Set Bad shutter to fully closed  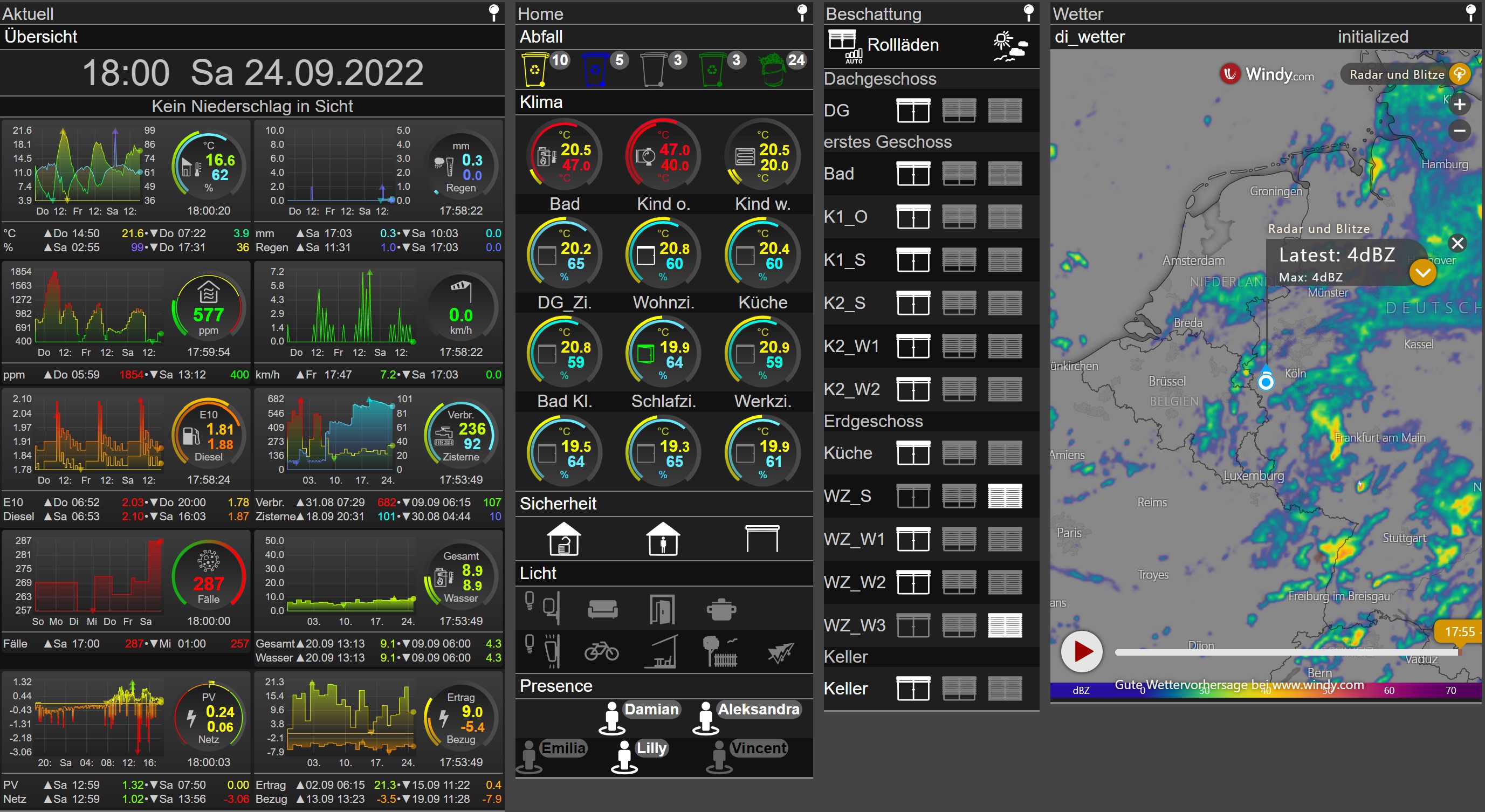1005,174
